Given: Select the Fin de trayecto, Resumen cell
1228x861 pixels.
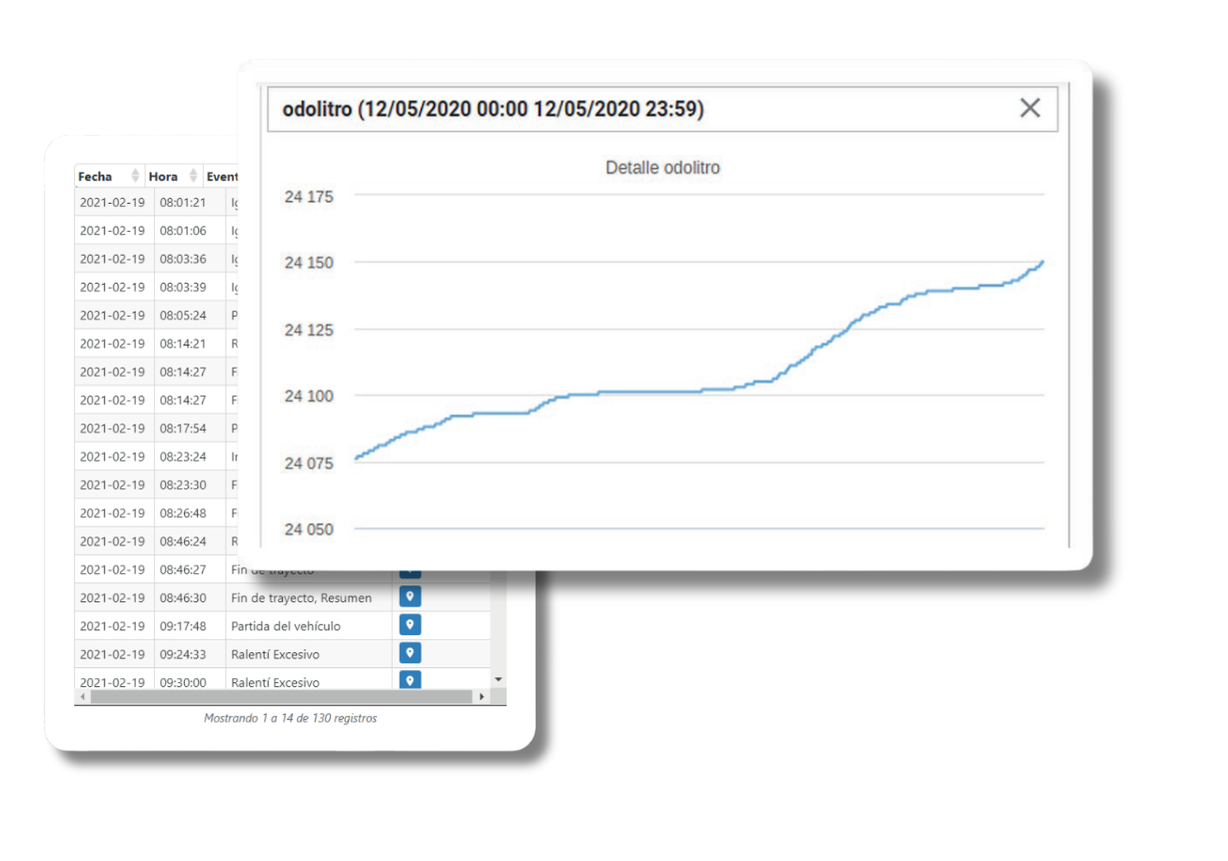Looking at the screenshot, I should [x=301, y=598].
